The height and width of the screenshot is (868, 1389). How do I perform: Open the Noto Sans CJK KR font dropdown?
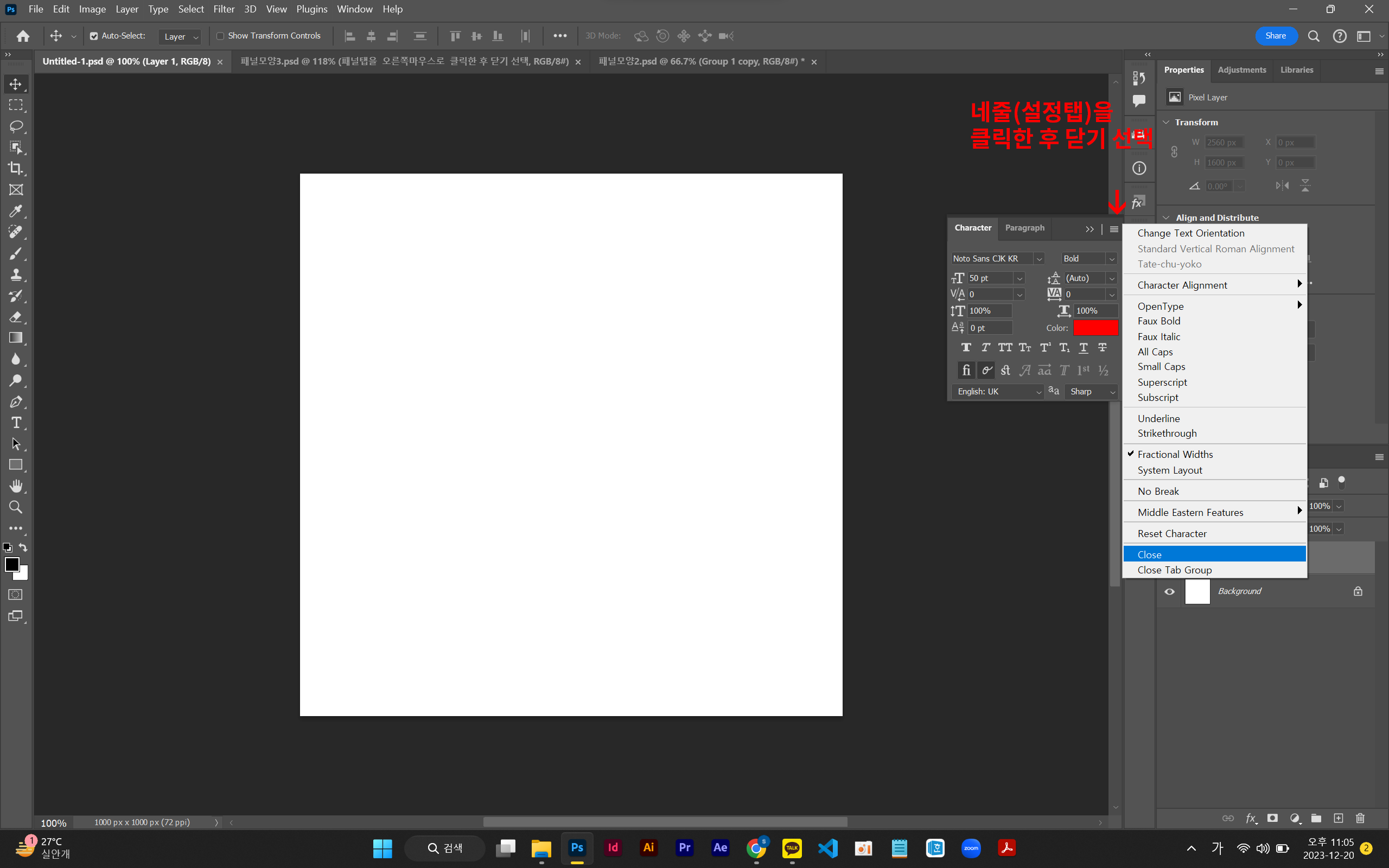coord(1039,259)
